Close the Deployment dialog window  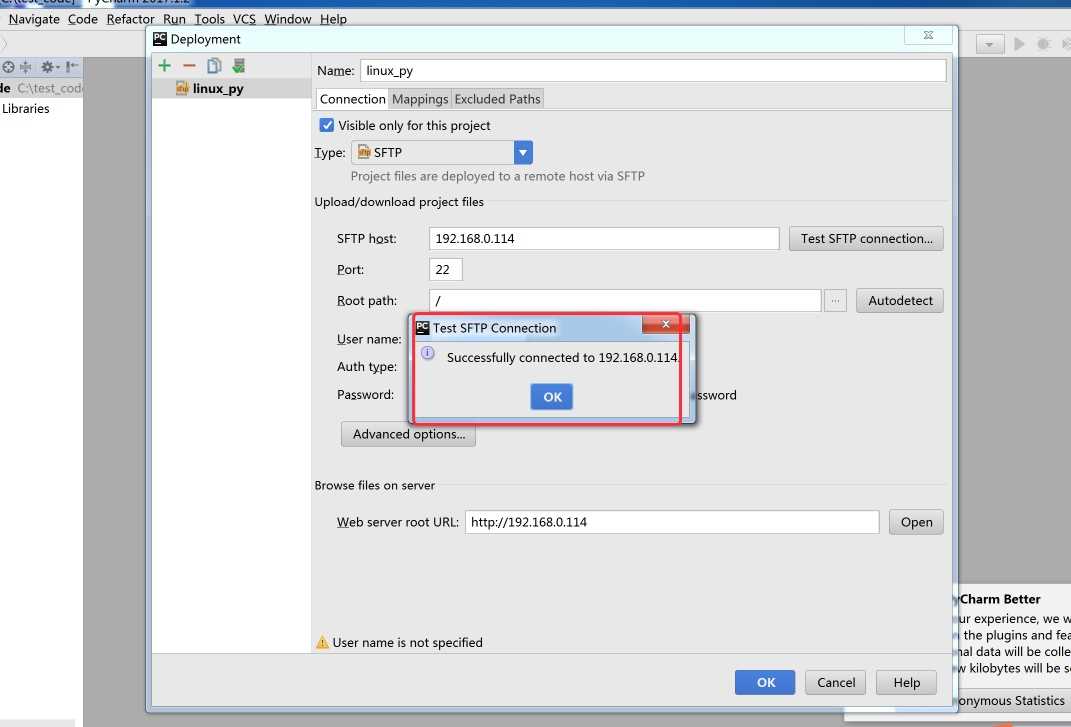pos(928,36)
